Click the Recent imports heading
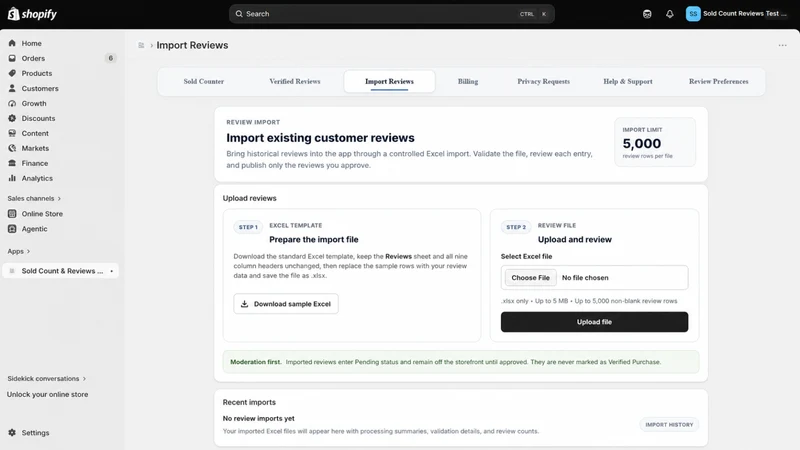 [x=249, y=402]
